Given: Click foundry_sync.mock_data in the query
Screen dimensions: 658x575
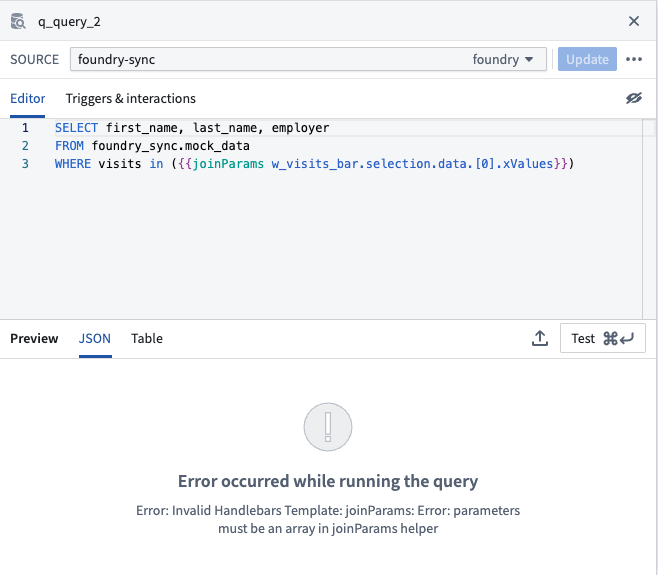Looking at the screenshot, I should pyautogui.click(x=170, y=146).
